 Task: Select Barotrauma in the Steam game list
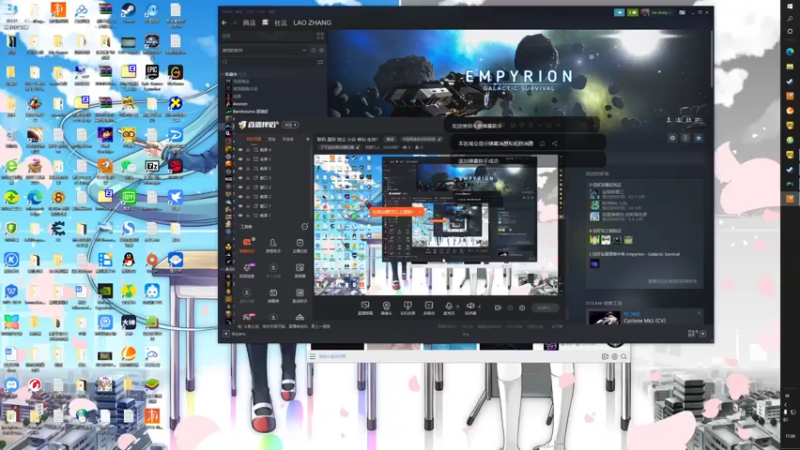(250, 111)
